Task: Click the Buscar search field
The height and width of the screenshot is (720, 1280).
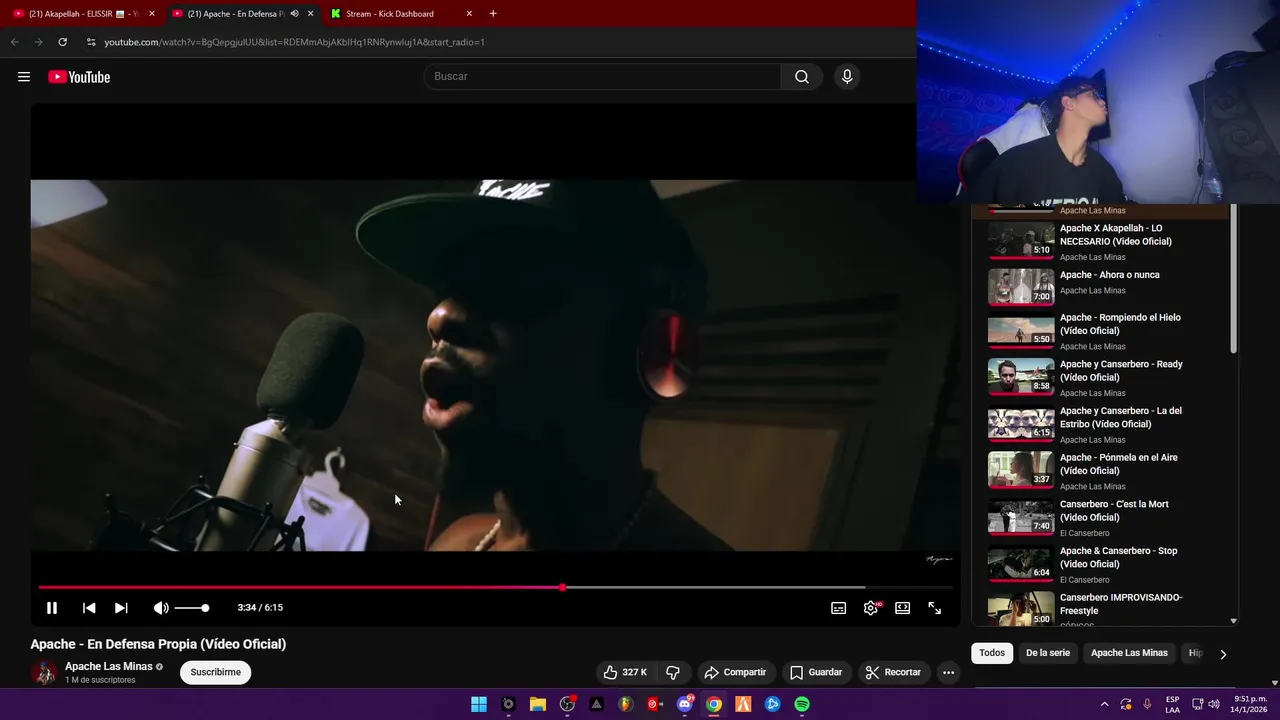Action: pos(603,77)
